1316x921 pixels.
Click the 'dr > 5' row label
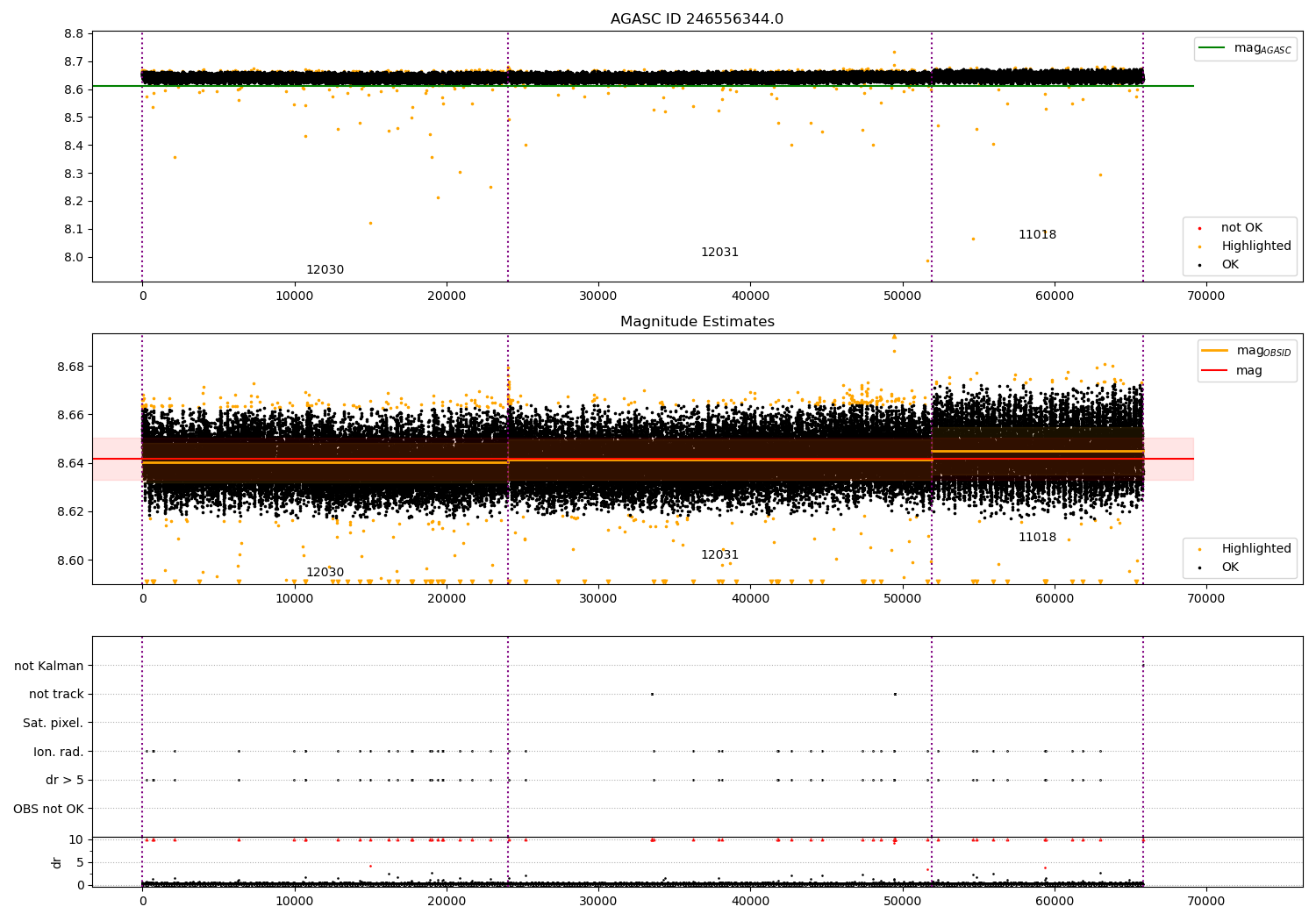tap(65, 781)
